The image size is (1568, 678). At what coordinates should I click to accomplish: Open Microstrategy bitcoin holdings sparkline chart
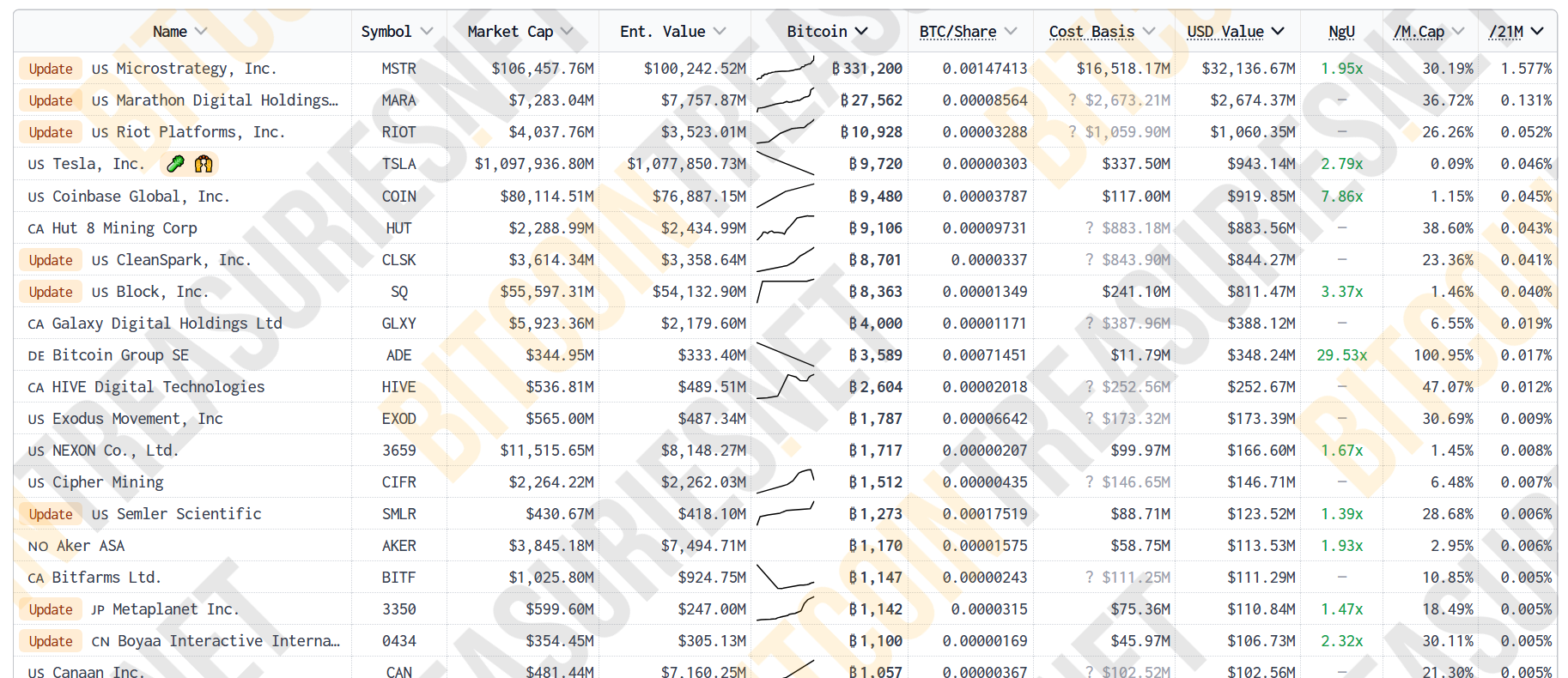785,69
